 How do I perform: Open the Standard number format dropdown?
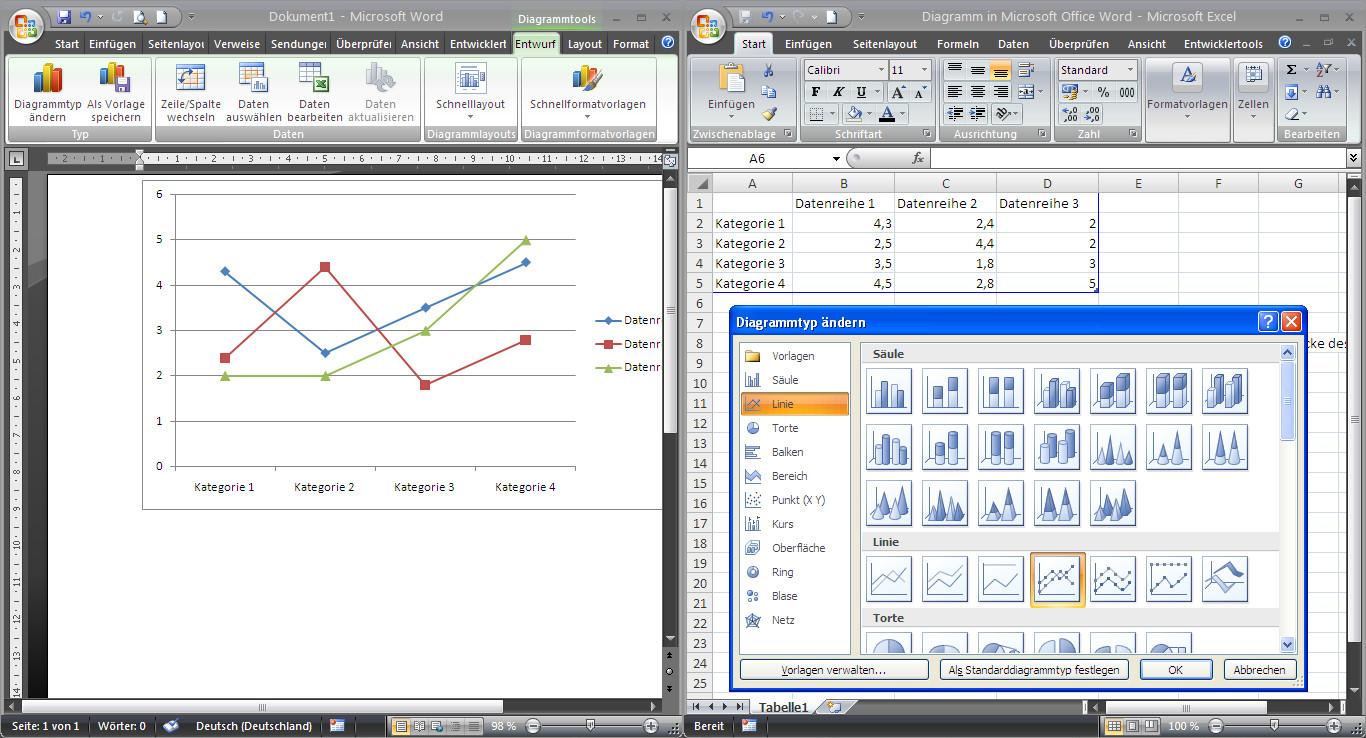(x=1131, y=70)
